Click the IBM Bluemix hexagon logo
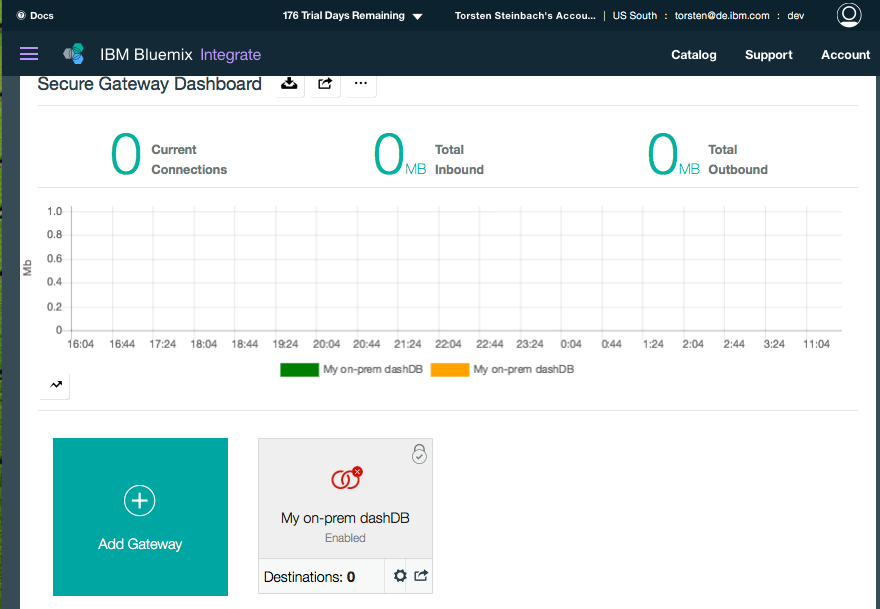Image resolution: width=880 pixels, height=609 pixels. (x=74, y=54)
